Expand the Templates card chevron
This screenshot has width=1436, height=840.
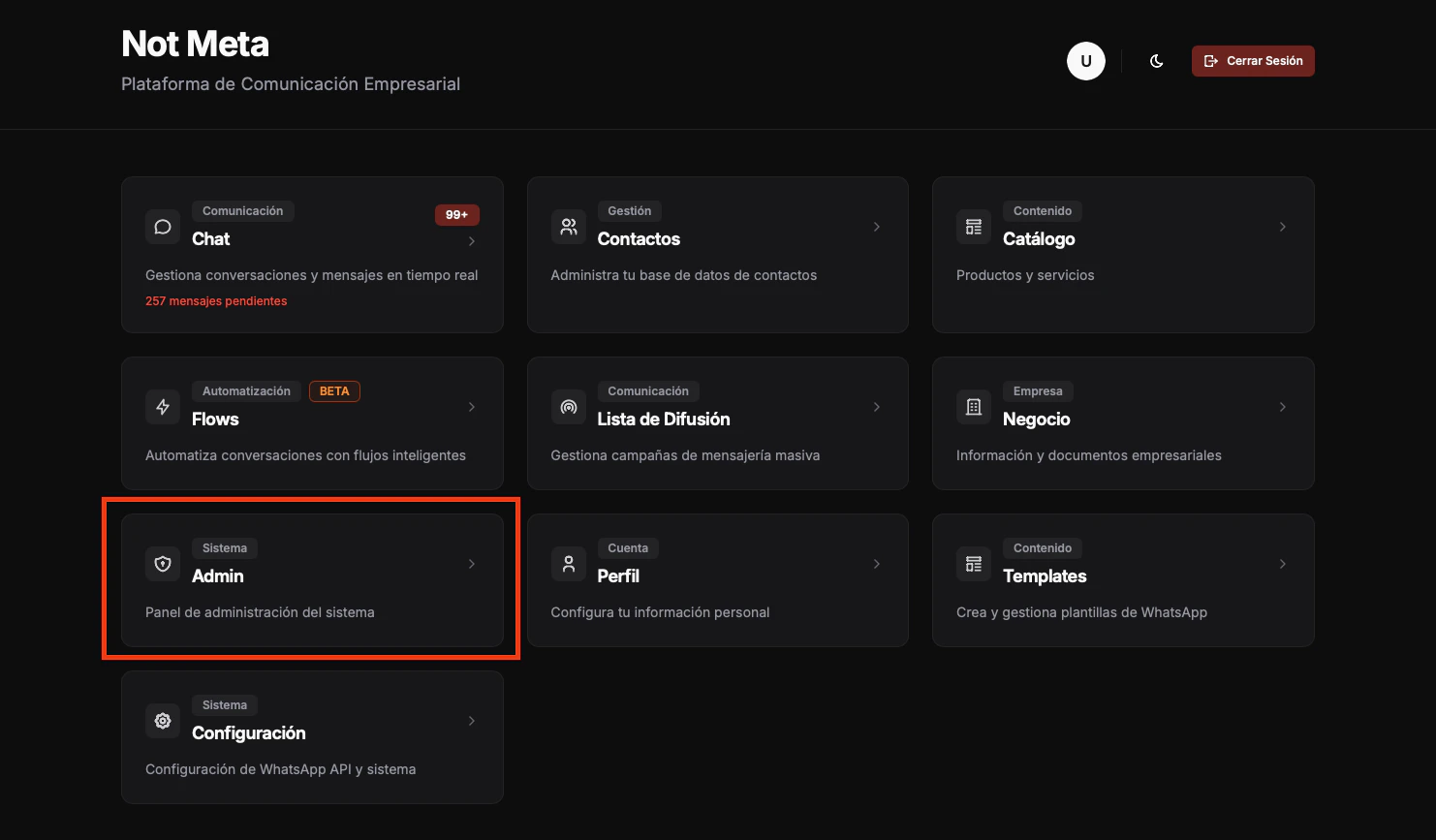pyautogui.click(x=1282, y=563)
